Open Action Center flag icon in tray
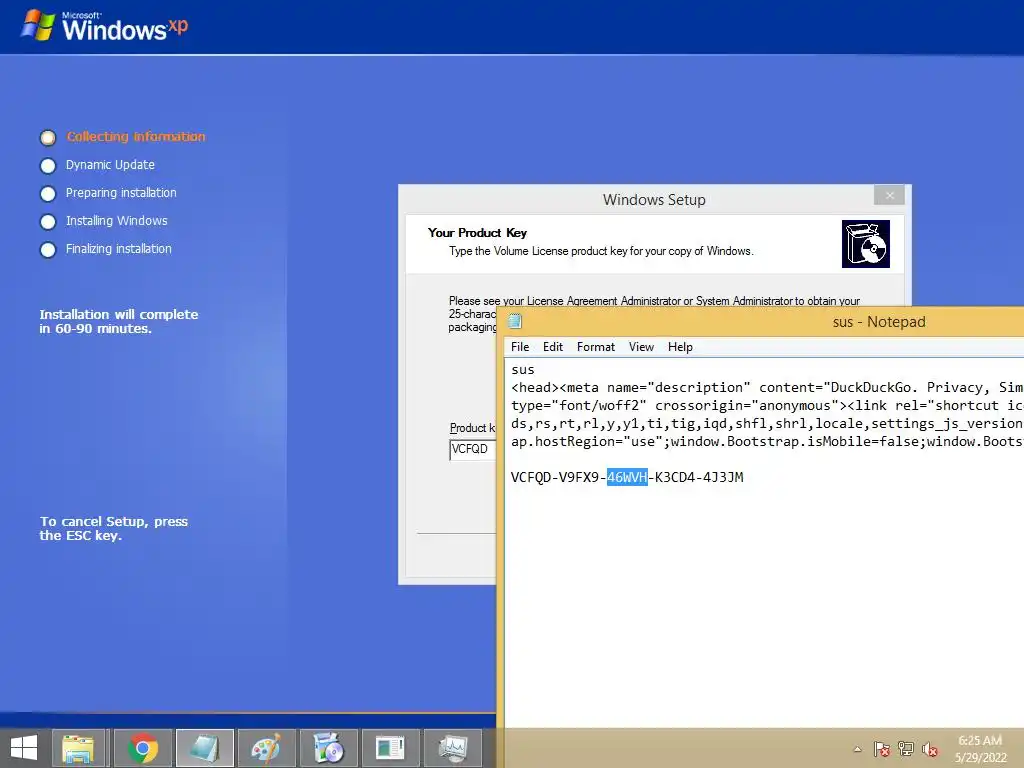The image size is (1024, 768). tap(882, 749)
